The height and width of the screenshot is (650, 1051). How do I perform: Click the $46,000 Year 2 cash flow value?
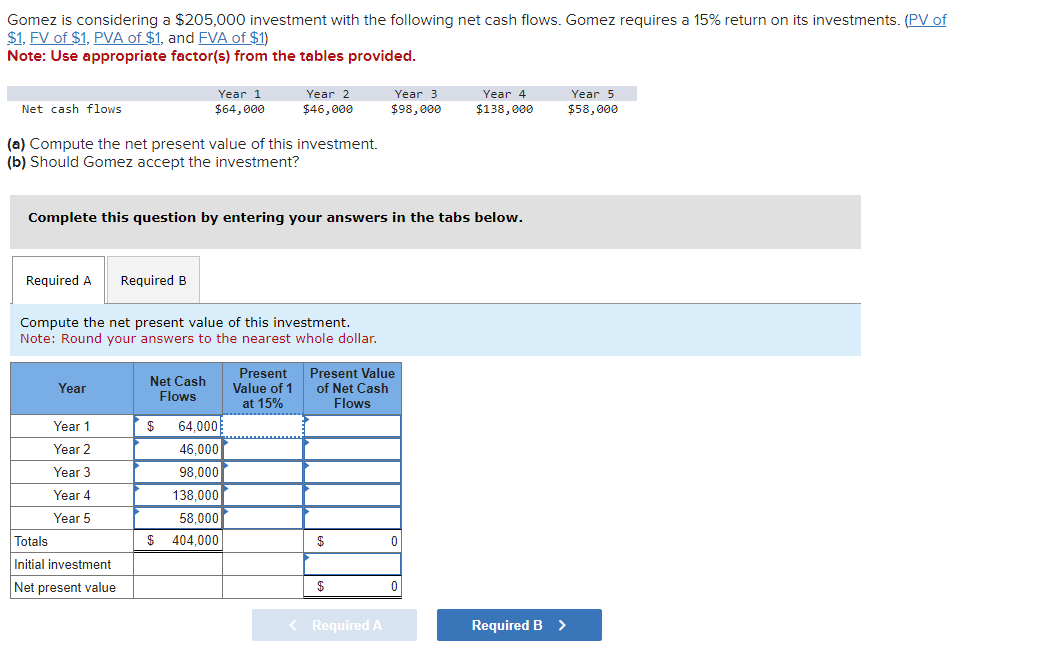(x=328, y=109)
